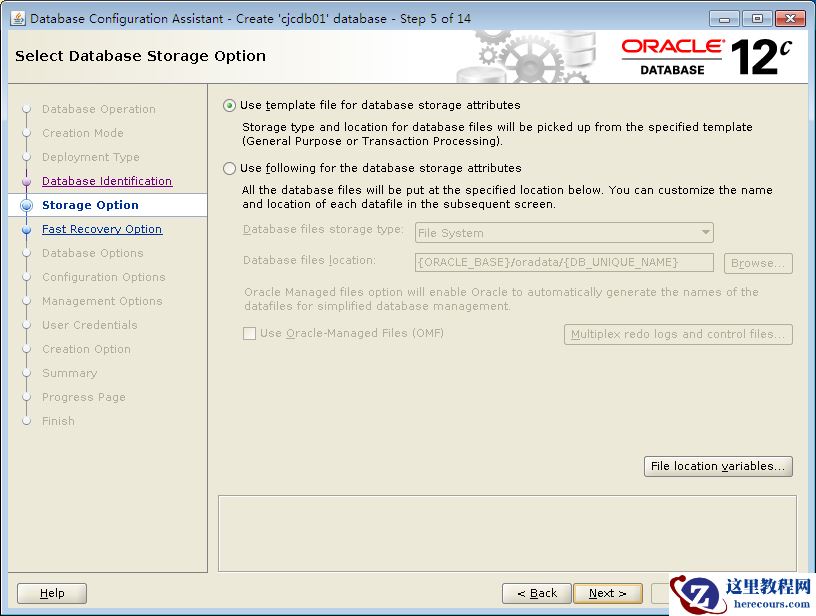Click Fast Recovery Option step bullet icon
Screen dimensions: 816x616
pos(27,229)
